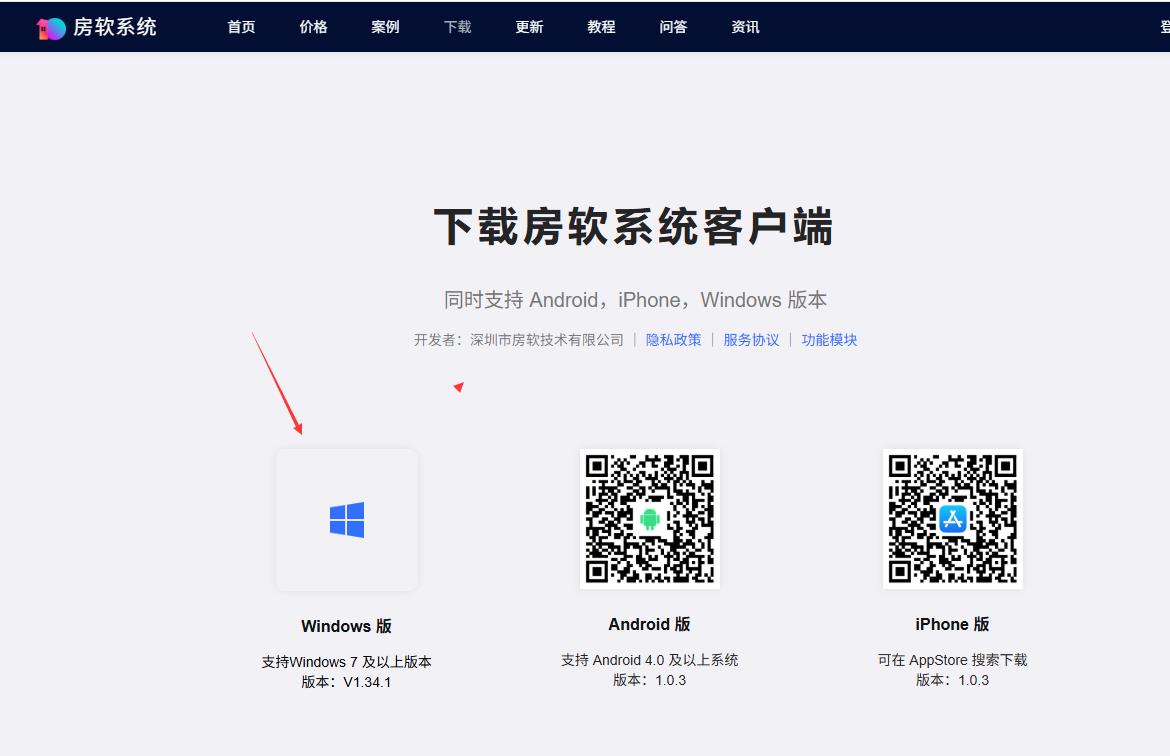Screen dimensions: 1170x756
Task: Open the 隐私政策 link
Action: (674, 340)
